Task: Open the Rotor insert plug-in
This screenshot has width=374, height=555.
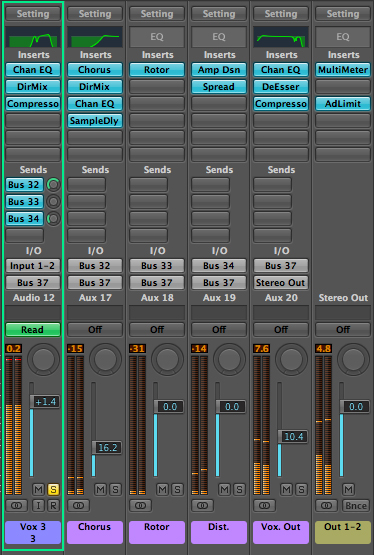Action: point(157,70)
